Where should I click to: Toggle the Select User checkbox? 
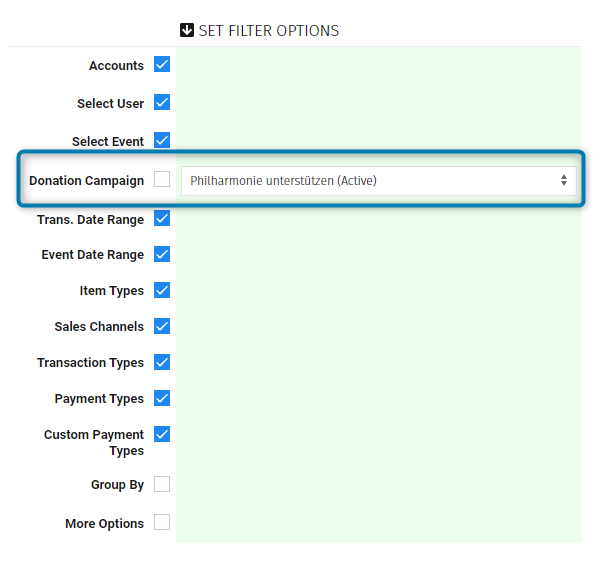point(162,102)
